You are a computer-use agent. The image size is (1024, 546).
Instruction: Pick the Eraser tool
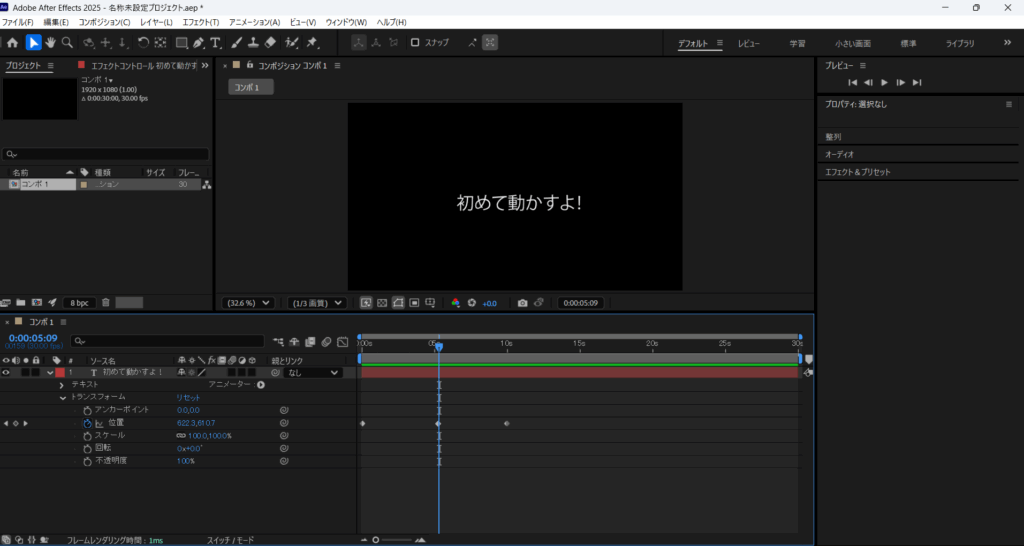[x=270, y=43]
